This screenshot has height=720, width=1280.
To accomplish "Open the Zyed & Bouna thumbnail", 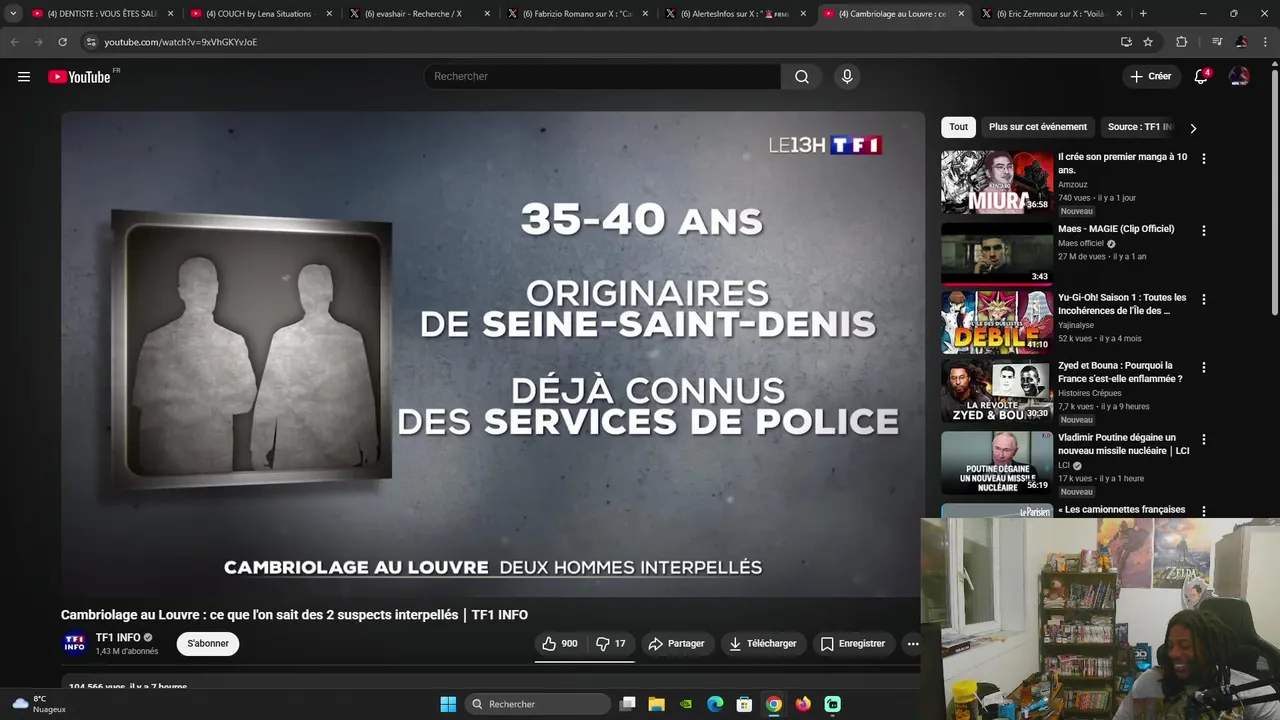I will [997, 391].
